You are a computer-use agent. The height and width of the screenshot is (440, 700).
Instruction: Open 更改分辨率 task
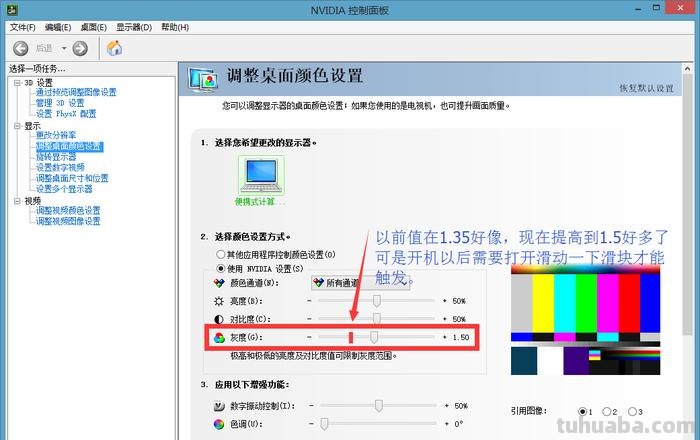pyautogui.click(x=56, y=135)
